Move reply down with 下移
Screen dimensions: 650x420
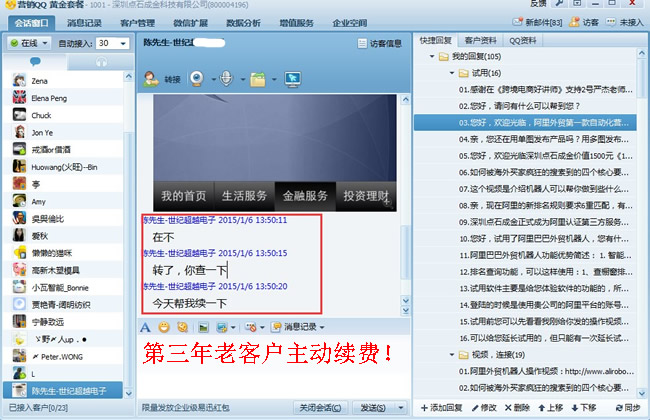coord(584,408)
